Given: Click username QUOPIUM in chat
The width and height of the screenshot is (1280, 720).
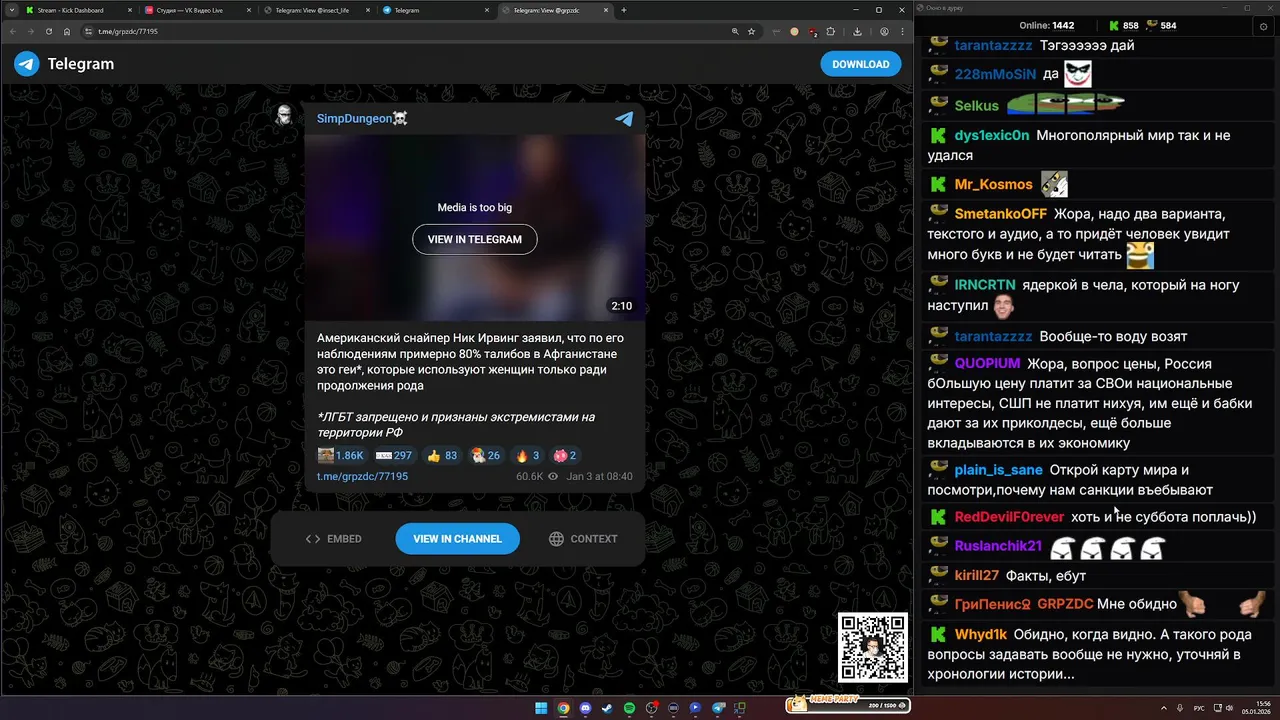Looking at the screenshot, I should (987, 364).
